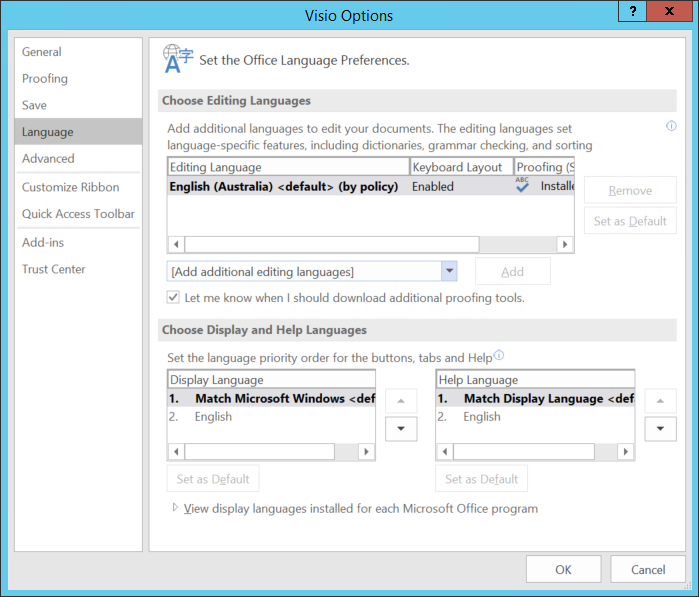Click Set as Default under Display Language

pyautogui.click(x=213, y=478)
